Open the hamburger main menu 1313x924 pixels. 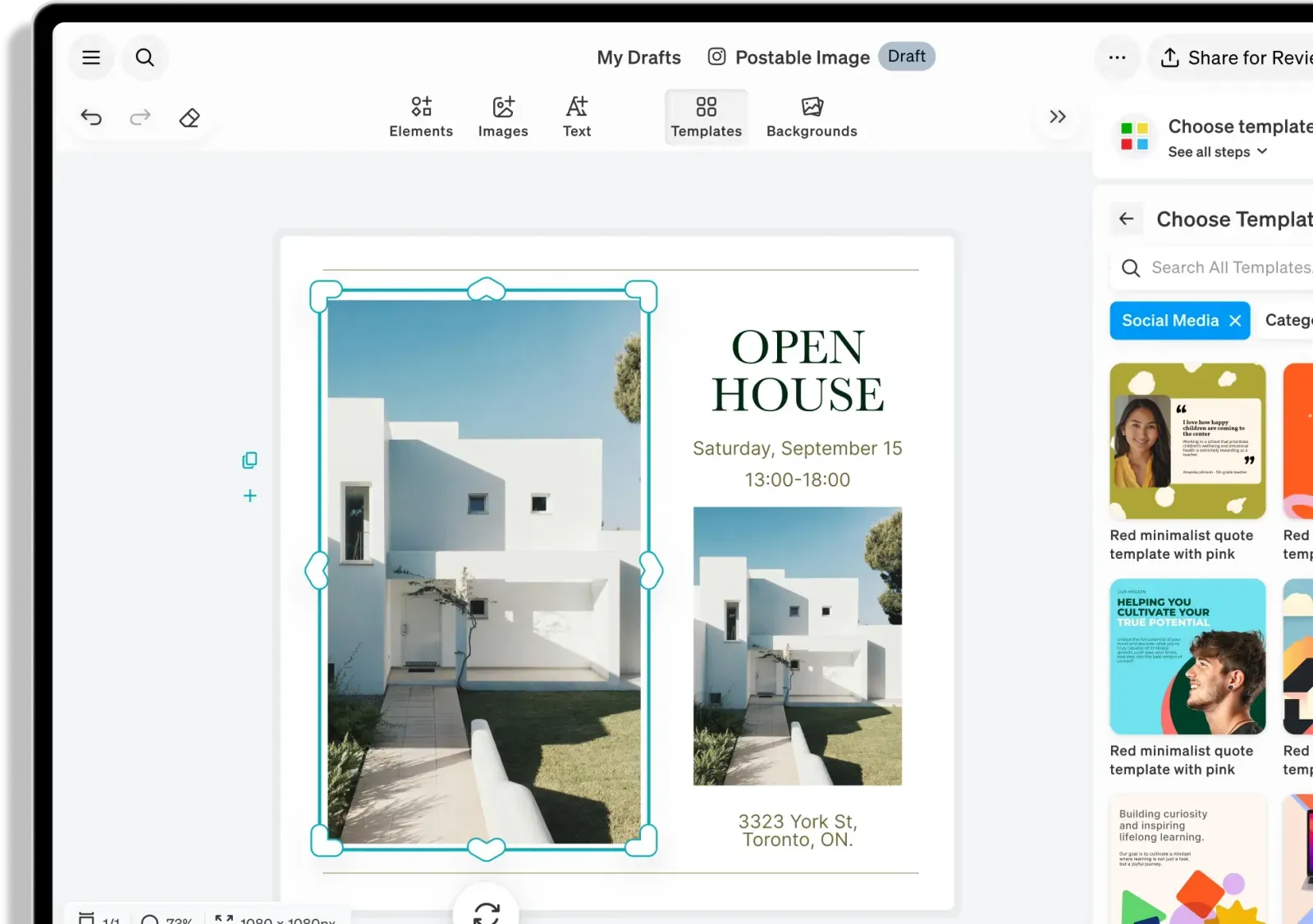(91, 57)
